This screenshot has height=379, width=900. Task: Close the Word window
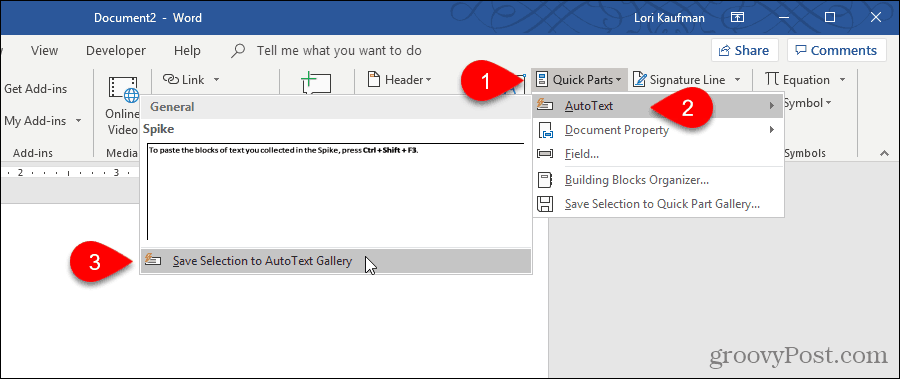tap(875, 18)
